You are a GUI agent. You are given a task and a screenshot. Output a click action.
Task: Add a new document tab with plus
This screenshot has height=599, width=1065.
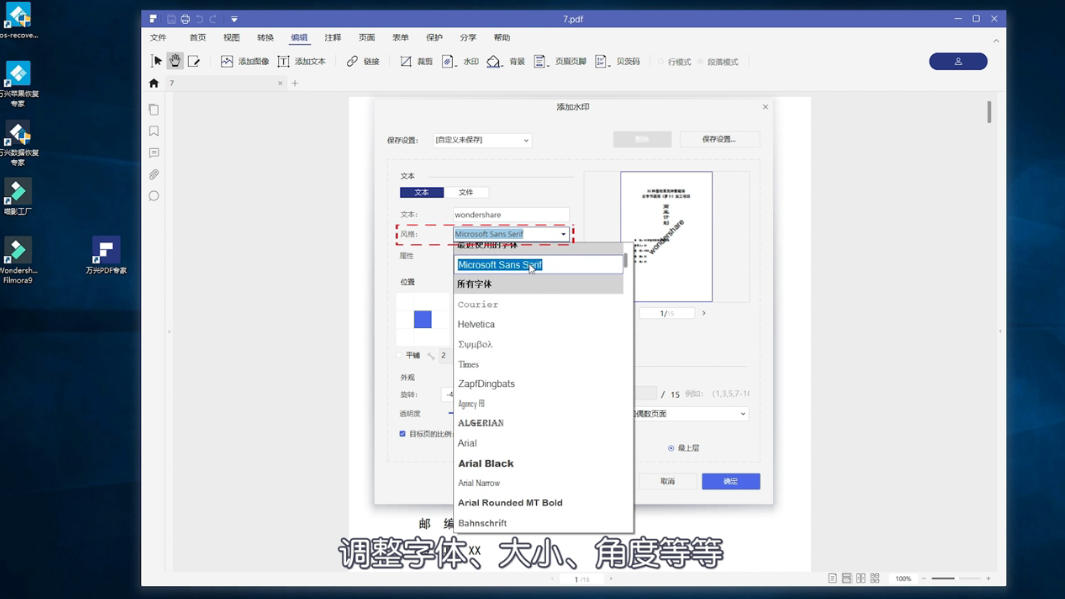click(295, 83)
